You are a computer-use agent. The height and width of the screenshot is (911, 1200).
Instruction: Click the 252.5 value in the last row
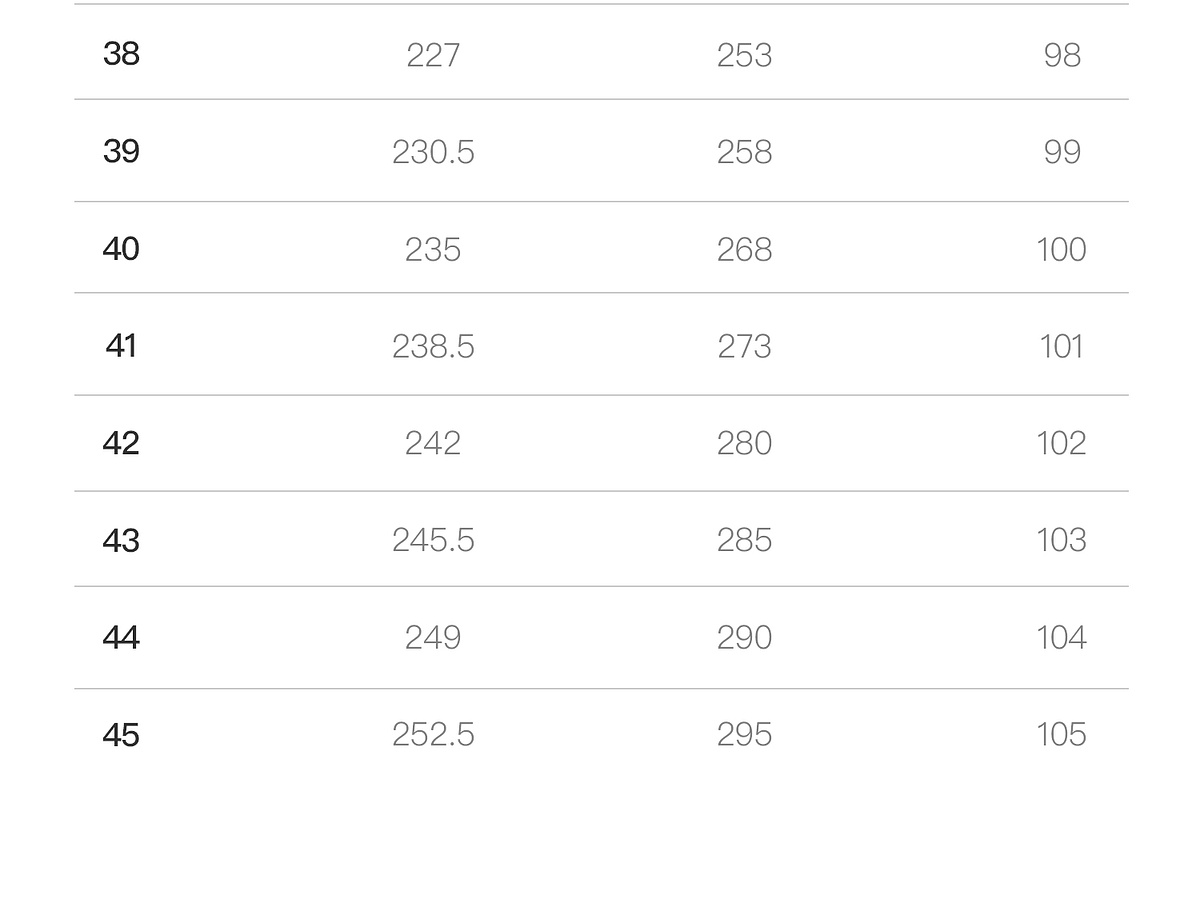[433, 735]
